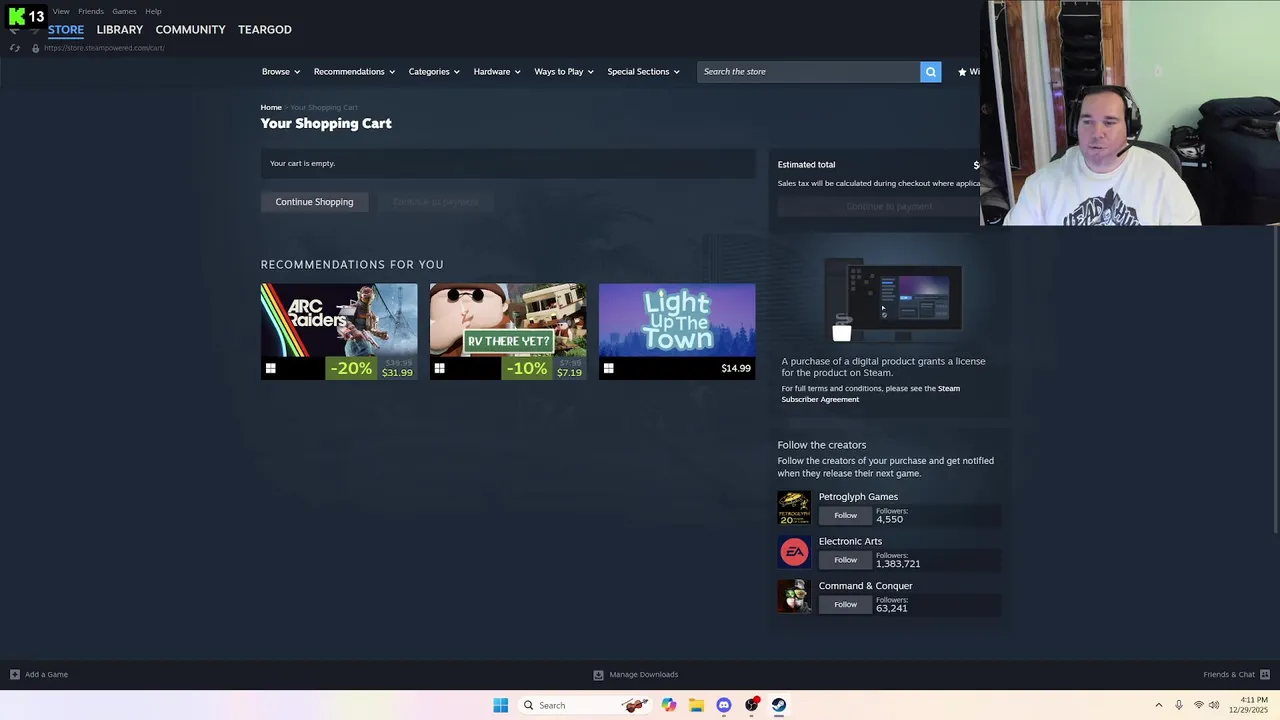Click Windows platform icon on Light Up The Town

pos(608,368)
